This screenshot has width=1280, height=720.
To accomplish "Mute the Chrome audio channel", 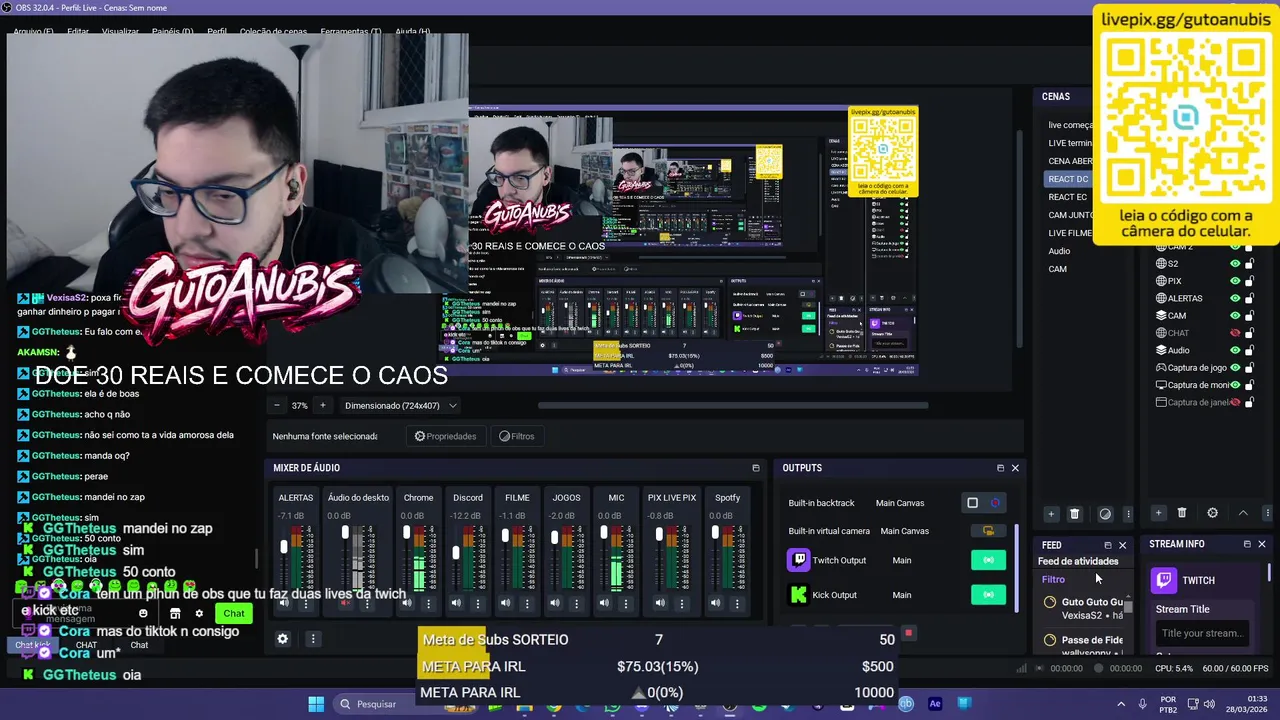I will pos(406,603).
